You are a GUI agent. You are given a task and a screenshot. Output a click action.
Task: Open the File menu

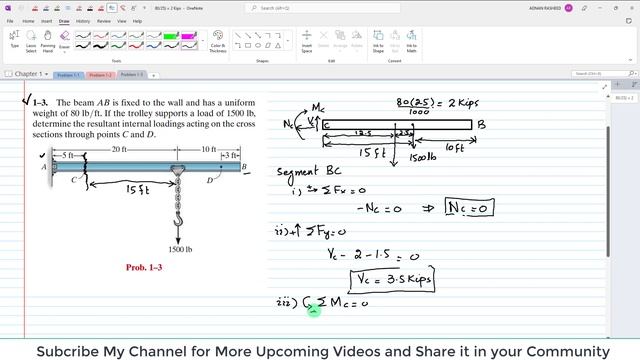coord(10,21)
